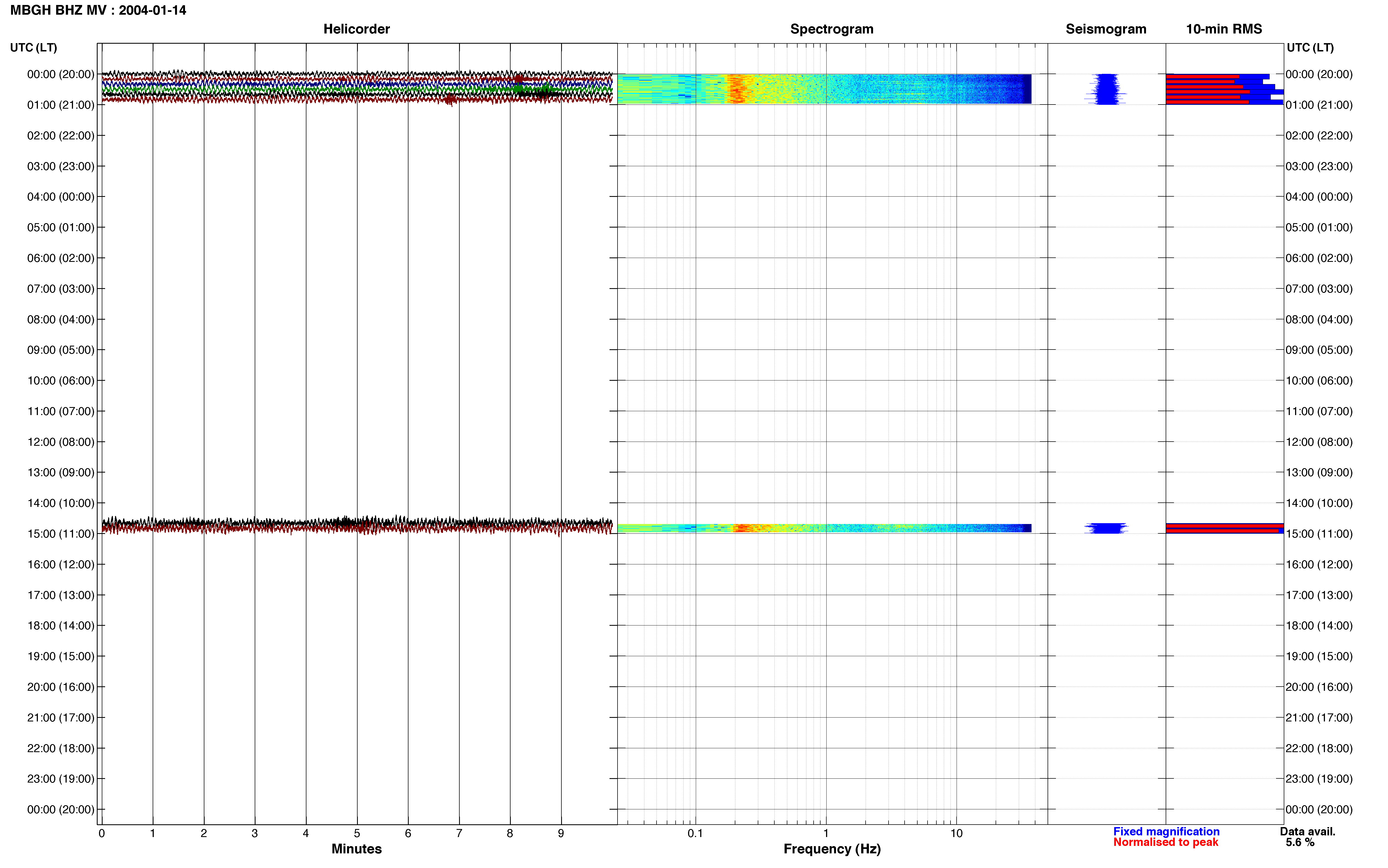
Task: Click the 'Fixed magnification' legend text
Action: pyautogui.click(x=1166, y=831)
